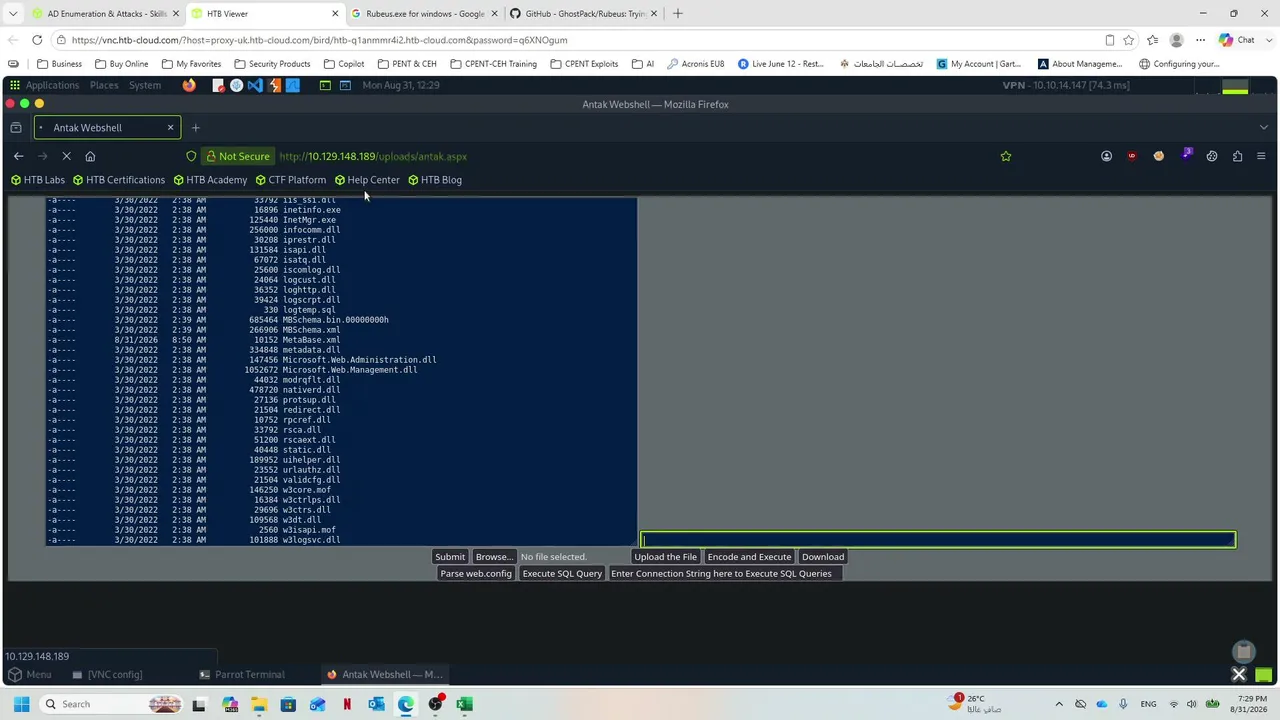Click Encode and Execute button

749,557
